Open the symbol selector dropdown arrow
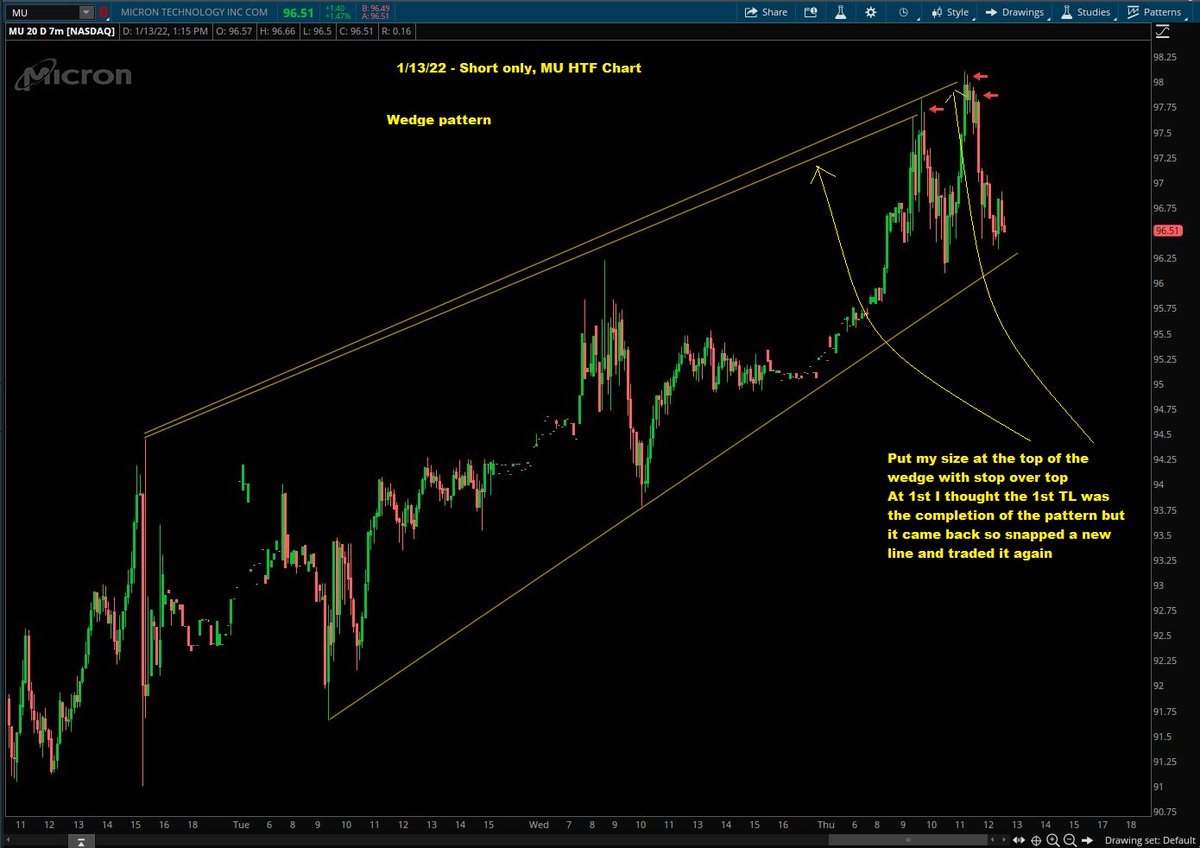This screenshot has height=848, width=1200. pyautogui.click(x=85, y=12)
